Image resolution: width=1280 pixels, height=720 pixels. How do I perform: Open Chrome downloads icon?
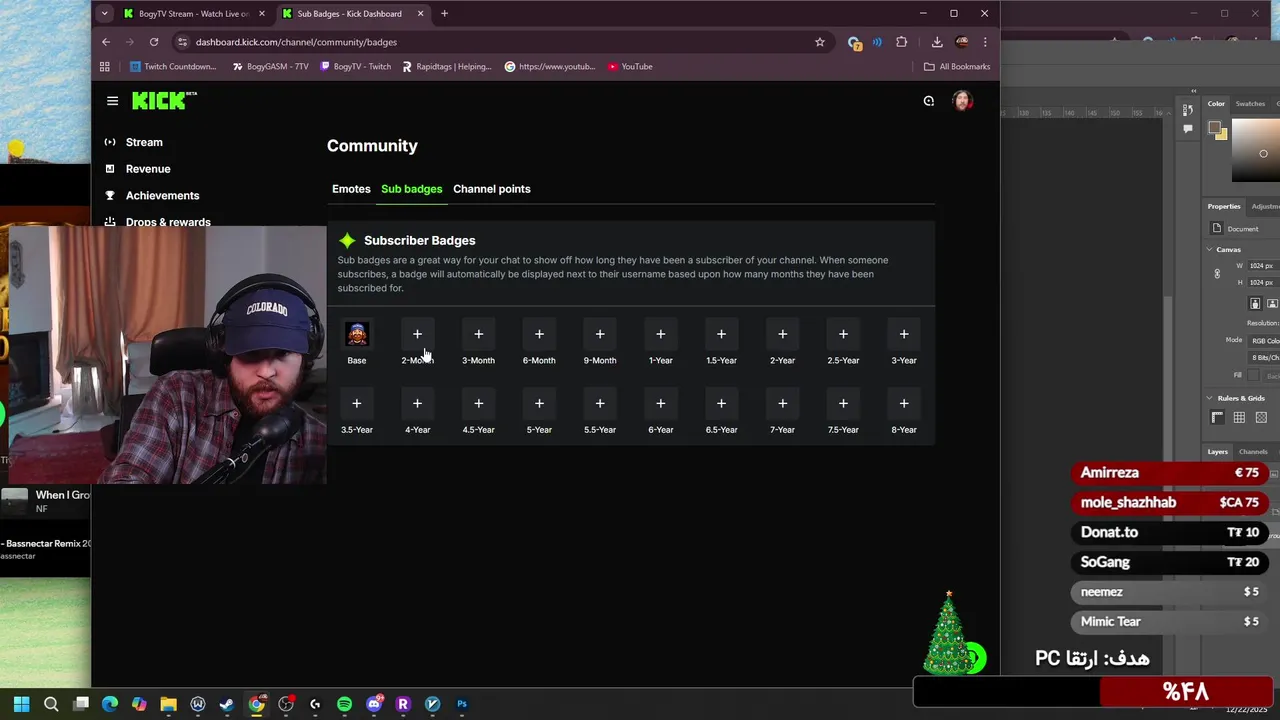click(936, 42)
